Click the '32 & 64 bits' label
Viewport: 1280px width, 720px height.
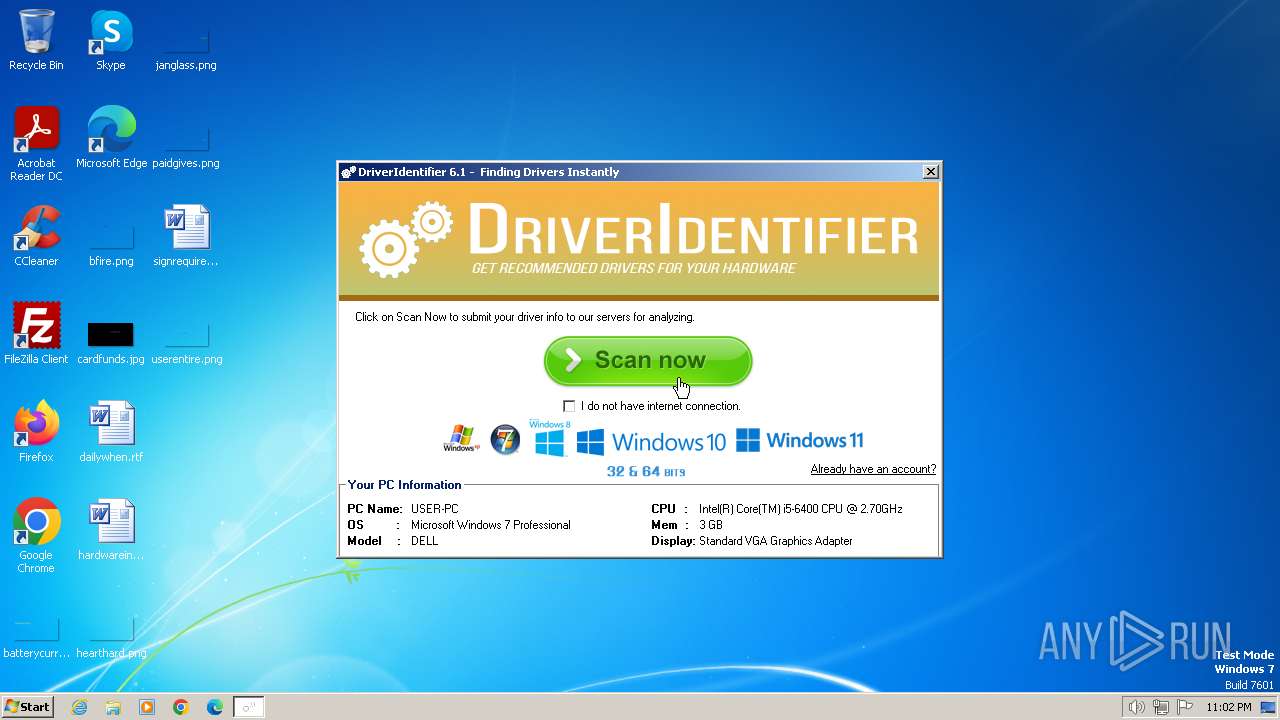pyautogui.click(x=646, y=471)
